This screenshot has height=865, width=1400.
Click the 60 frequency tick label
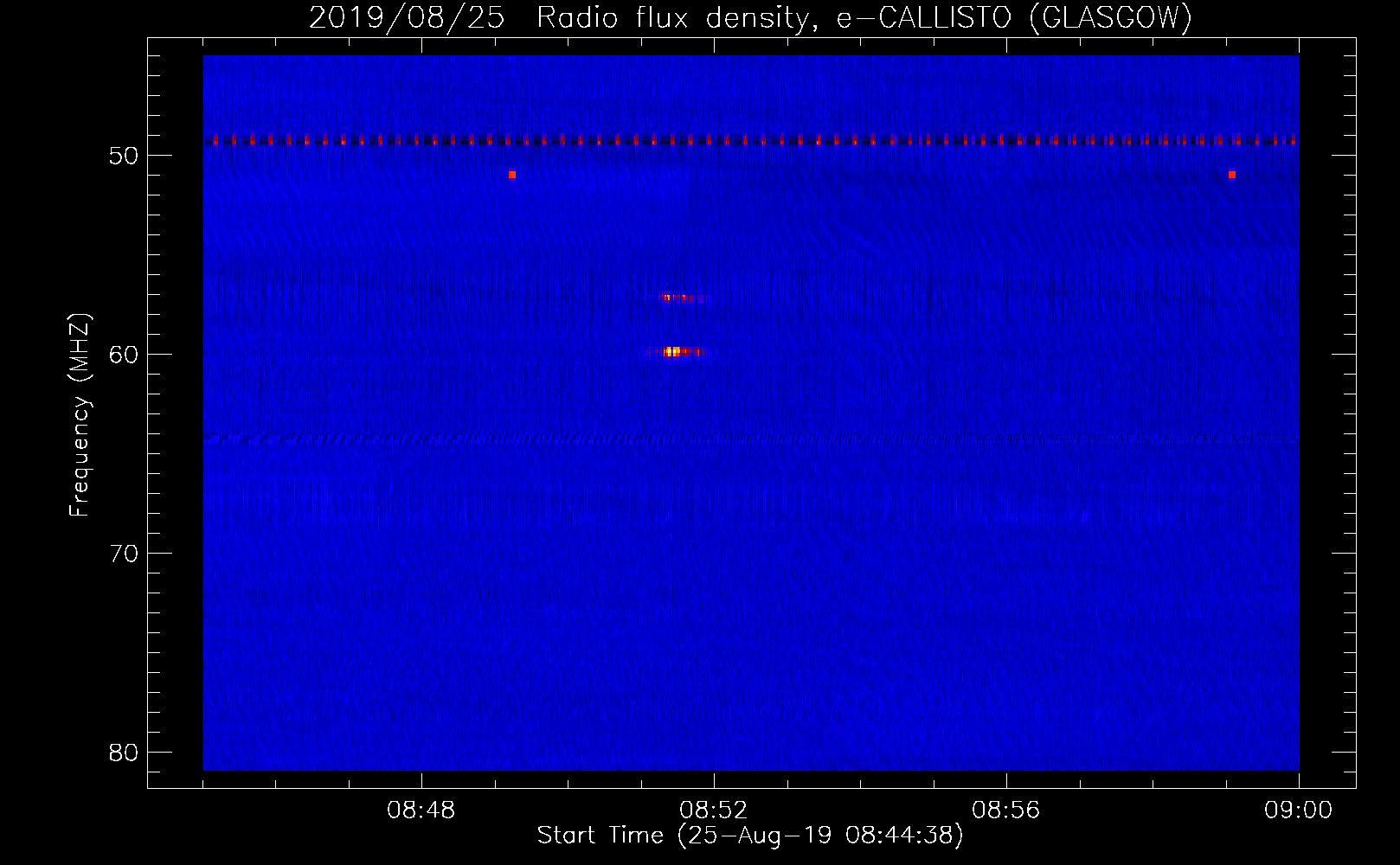124,355
